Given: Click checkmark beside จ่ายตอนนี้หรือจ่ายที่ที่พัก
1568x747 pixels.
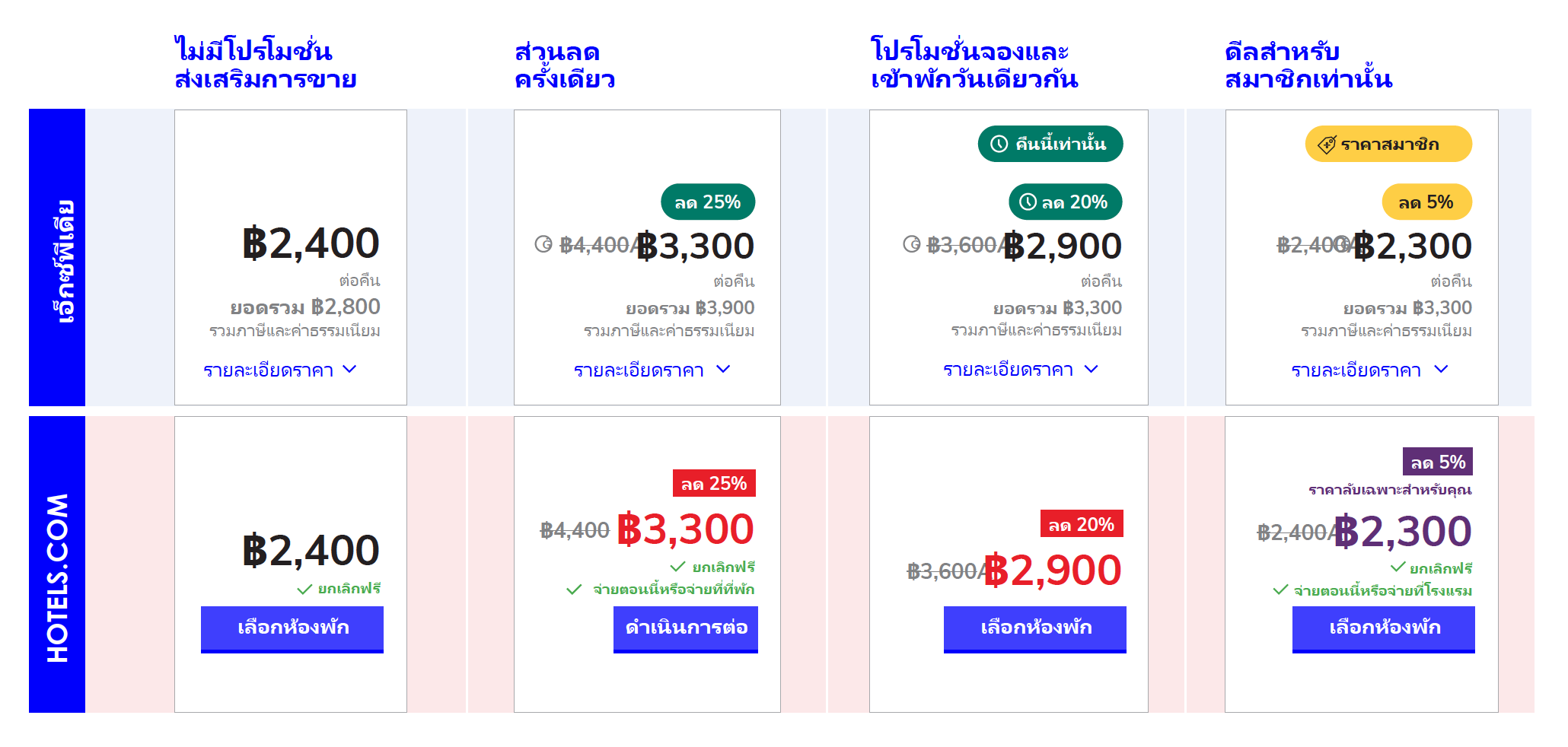Looking at the screenshot, I should click(x=574, y=590).
